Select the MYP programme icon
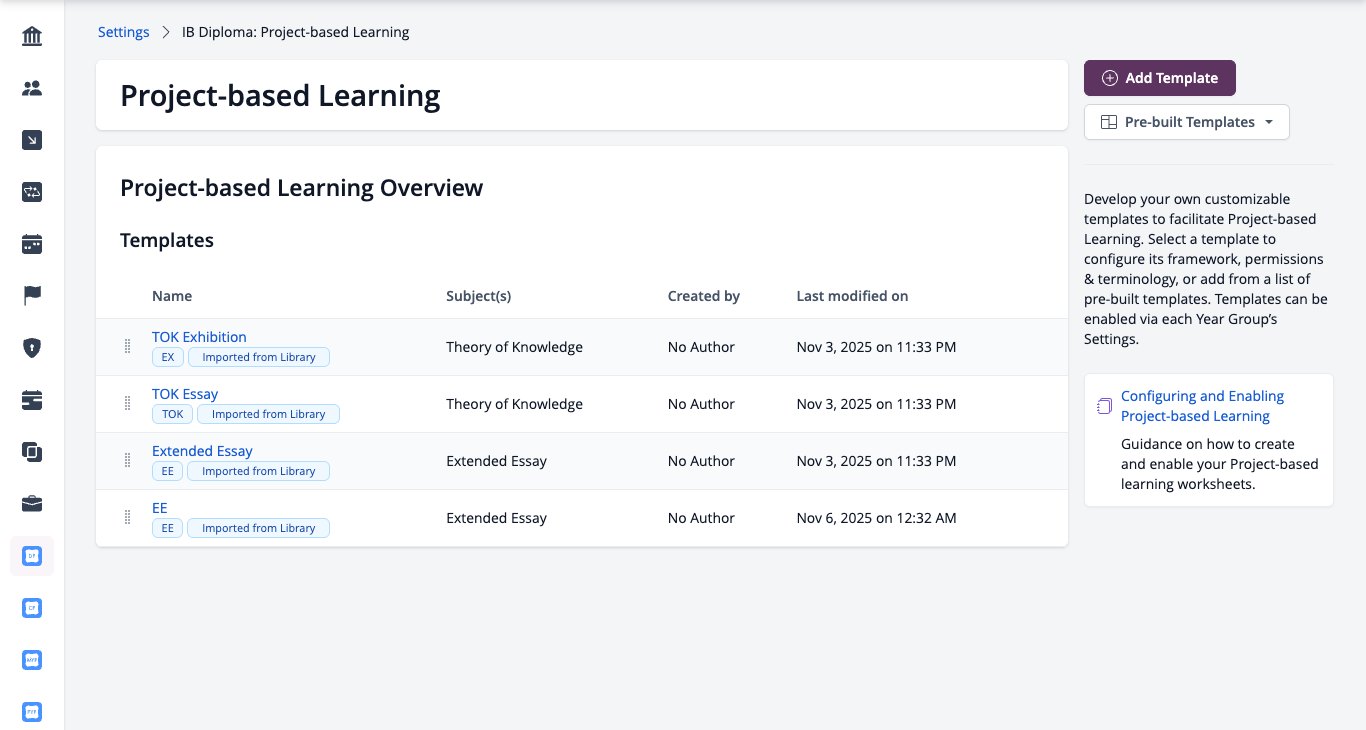 point(32,660)
